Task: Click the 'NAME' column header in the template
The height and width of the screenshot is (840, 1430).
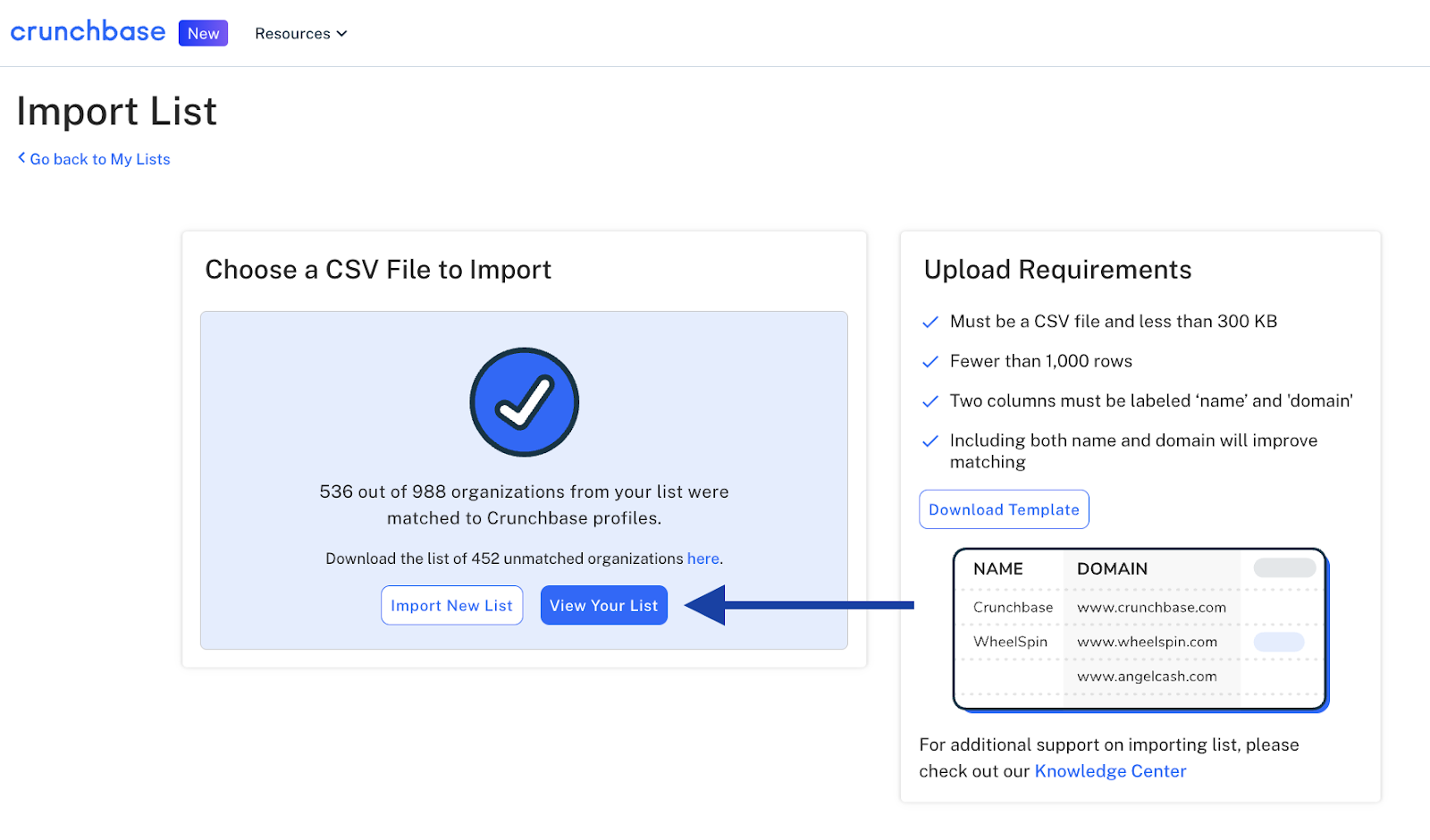Action: (997, 569)
